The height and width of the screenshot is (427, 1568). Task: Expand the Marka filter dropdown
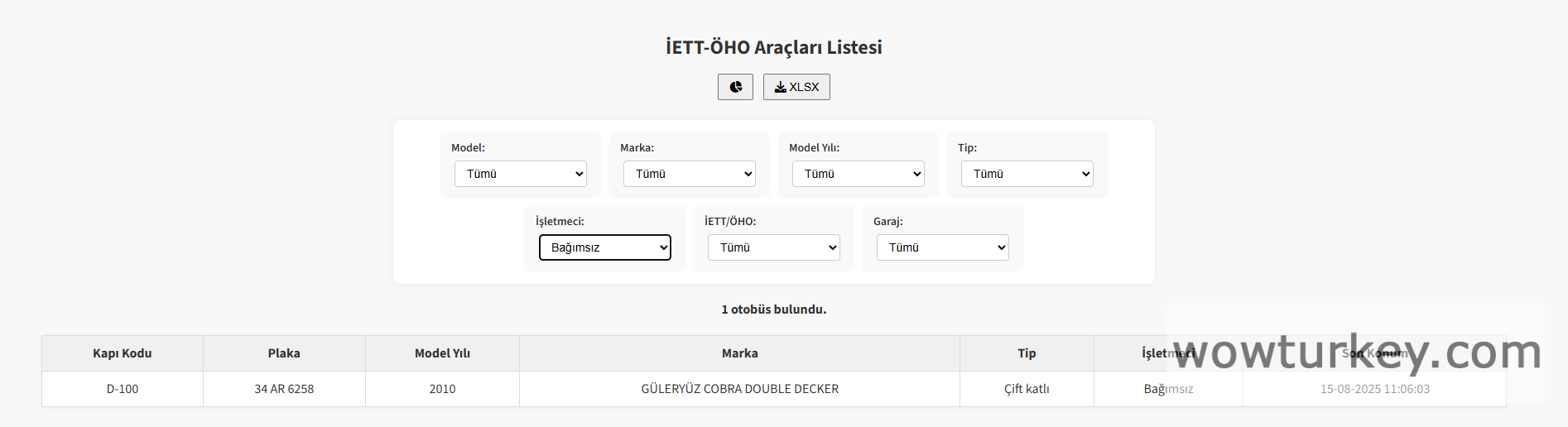[x=690, y=174]
